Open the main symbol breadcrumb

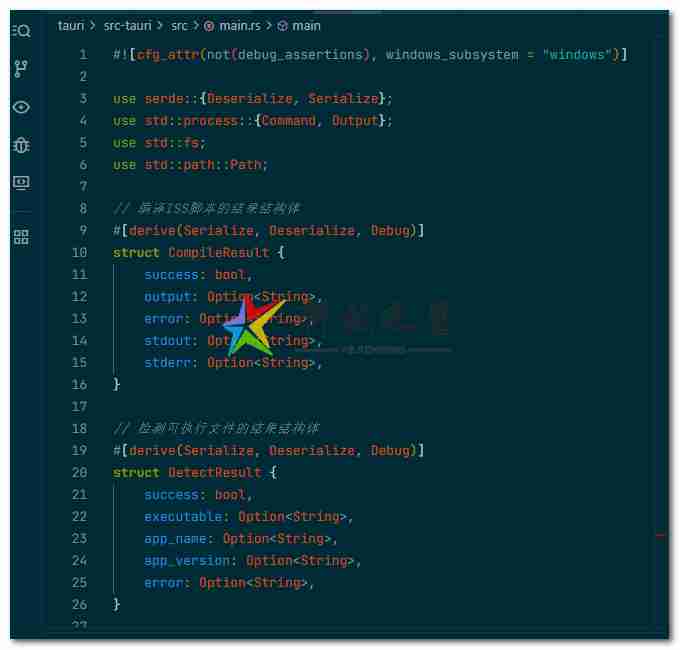pyautogui.click(x=306, y=25)
